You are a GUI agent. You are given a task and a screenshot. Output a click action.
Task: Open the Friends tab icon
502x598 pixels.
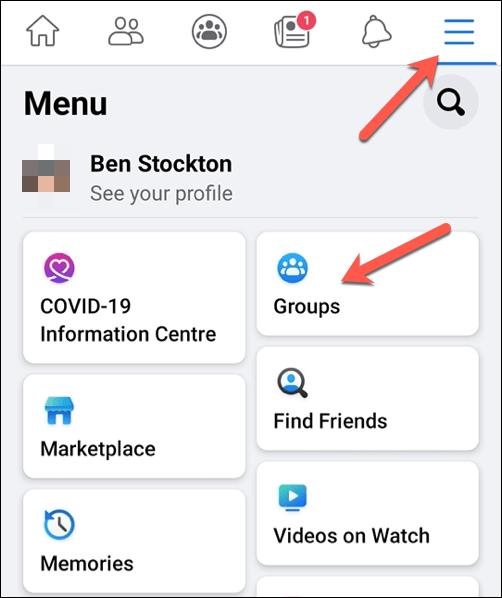click(126, 31)
